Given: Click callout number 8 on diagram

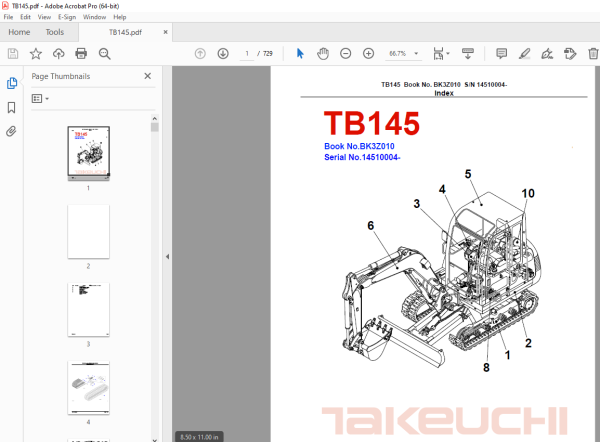Looking at the screenshot, I should point(486,367).
